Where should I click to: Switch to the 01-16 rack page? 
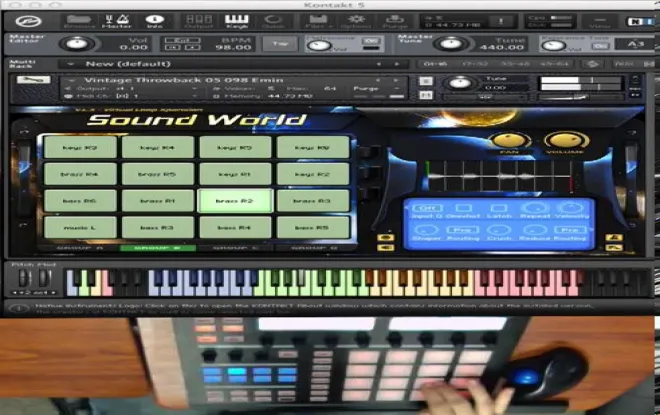pos(435,64)
